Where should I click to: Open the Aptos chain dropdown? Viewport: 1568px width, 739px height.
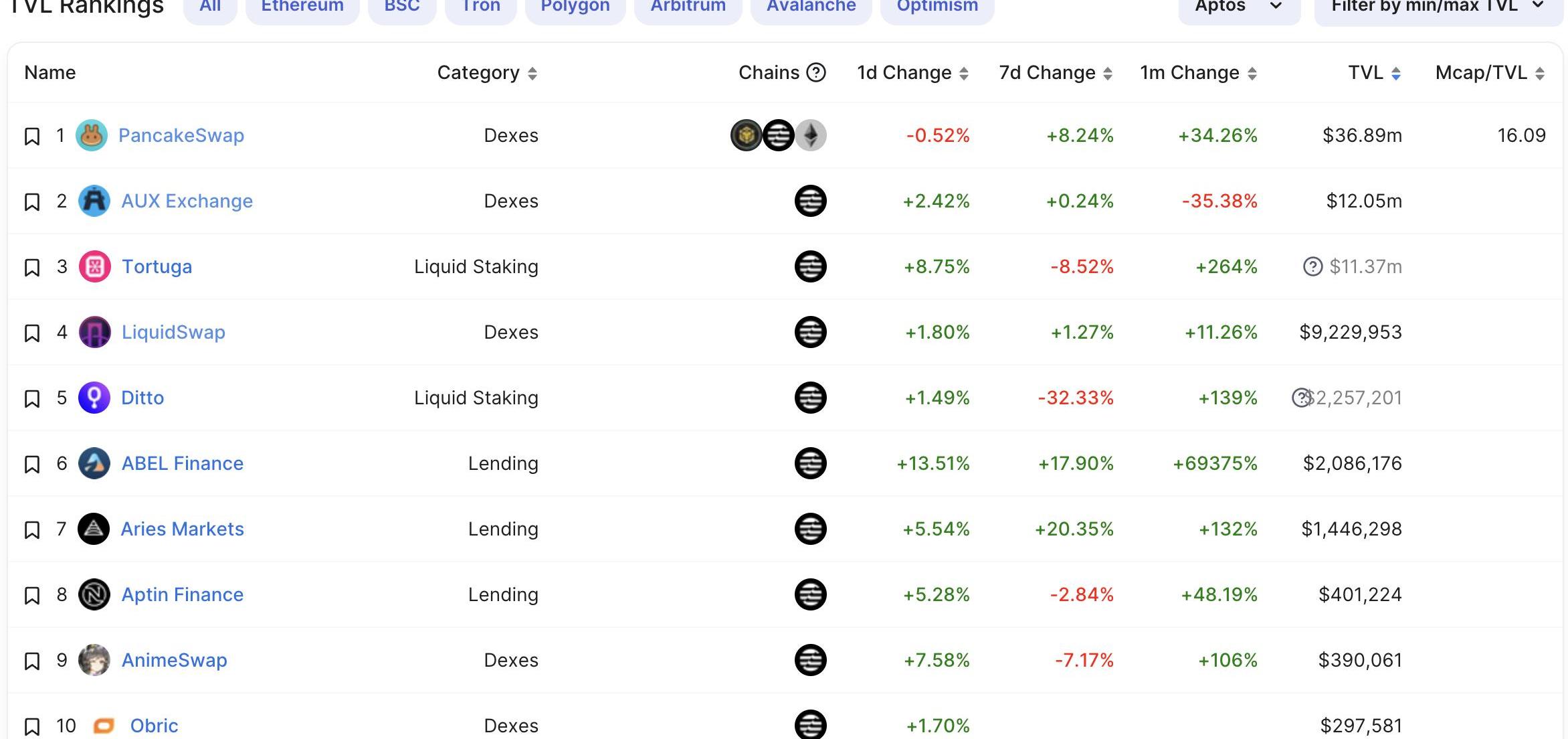click(x=1239, y=7)
